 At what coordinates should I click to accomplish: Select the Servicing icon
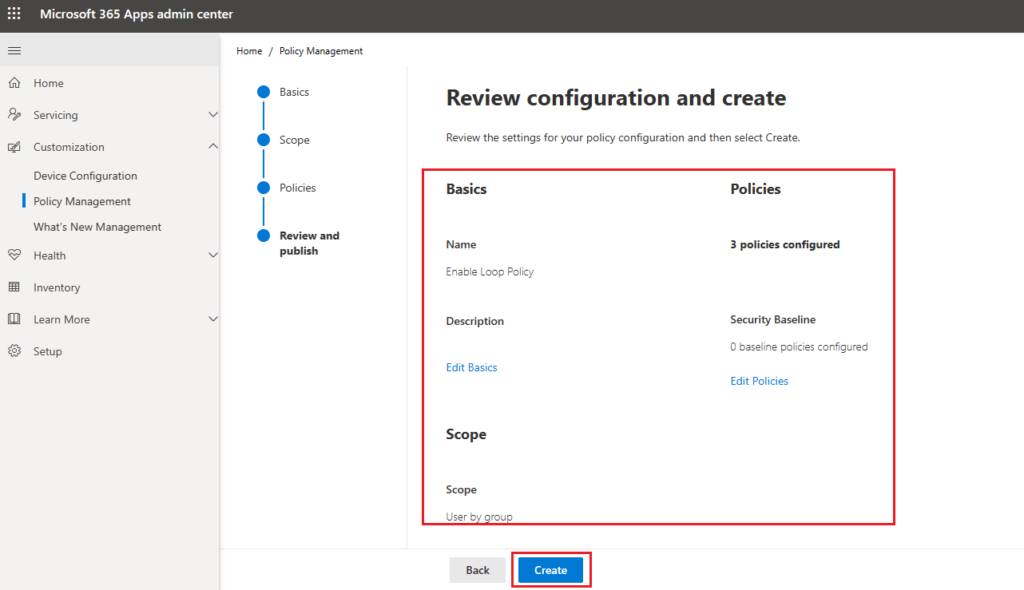(x=14, y=114)
